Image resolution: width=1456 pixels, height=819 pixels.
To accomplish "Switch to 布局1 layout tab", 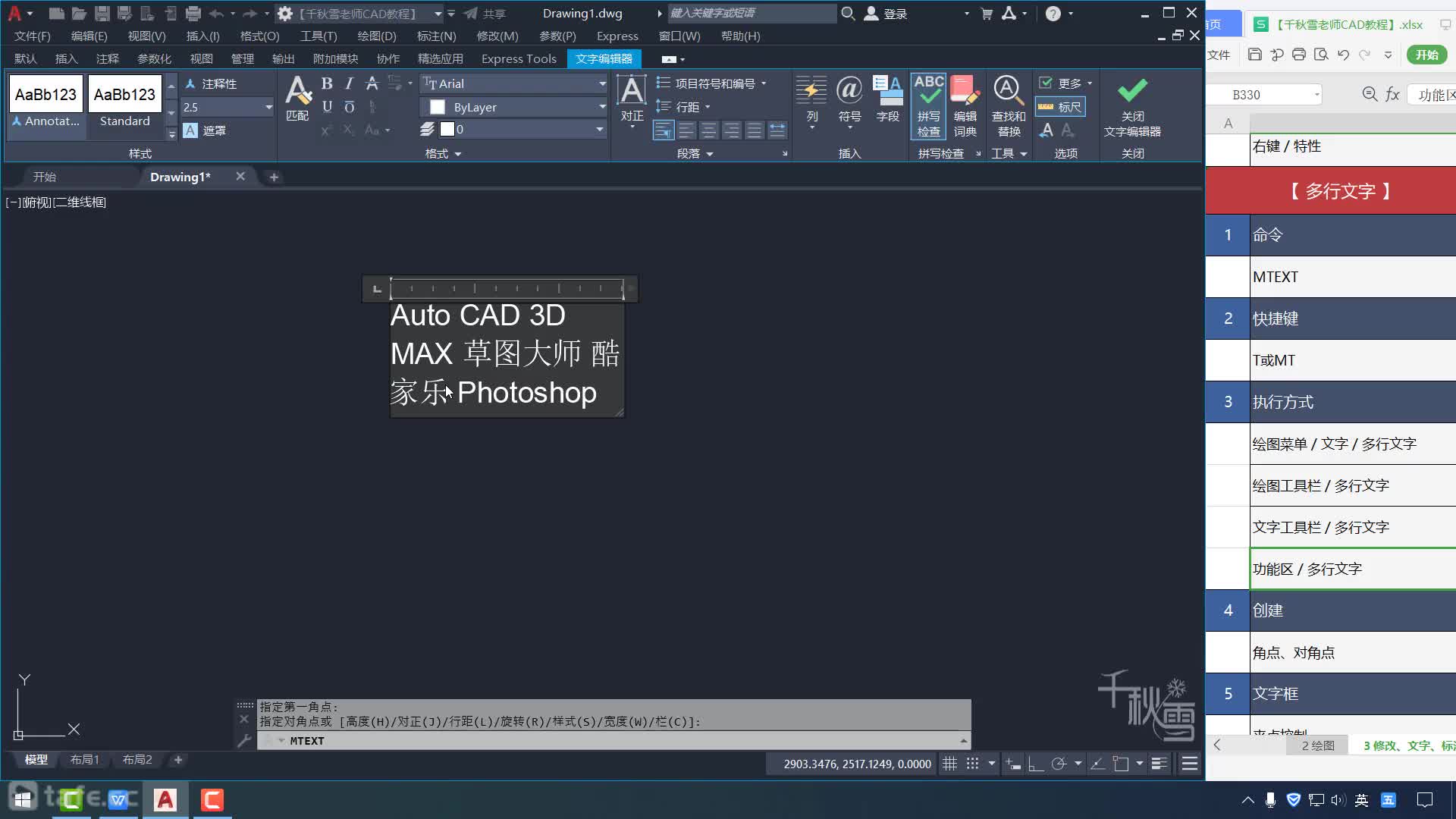I will (x=84, y=760).
